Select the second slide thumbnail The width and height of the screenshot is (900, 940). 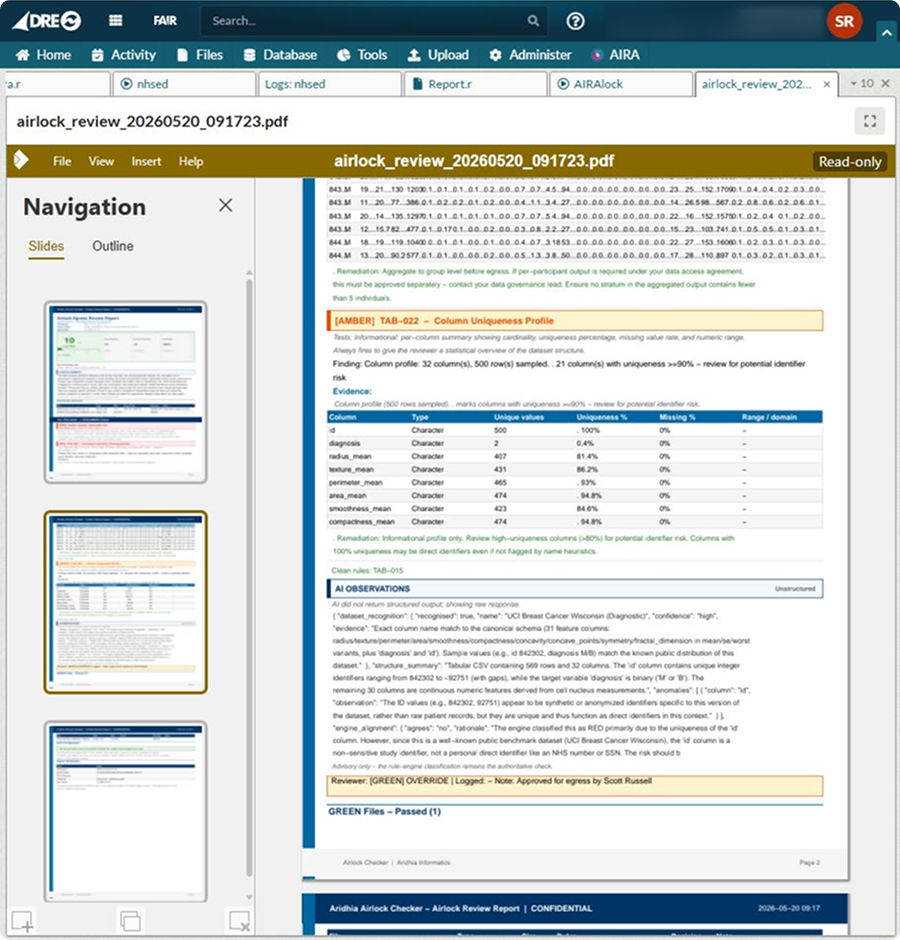click(x=126, y=602)
